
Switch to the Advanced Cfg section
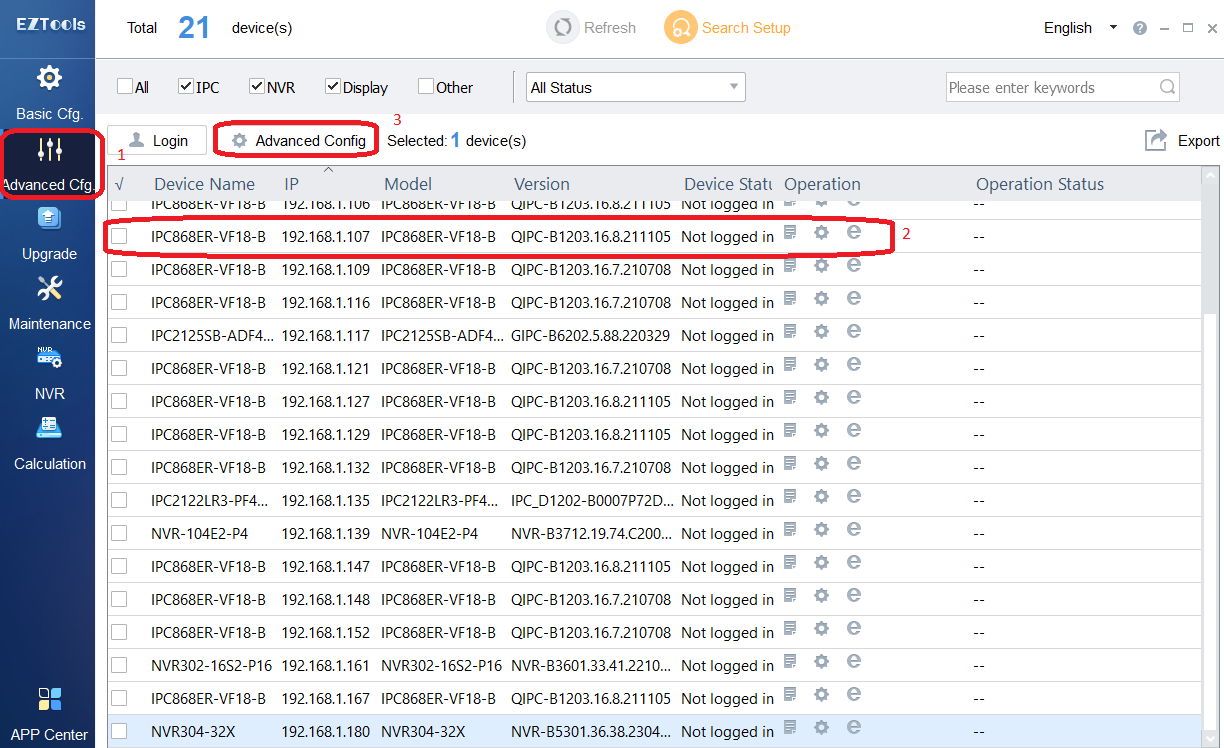click(x=48, y=163)
